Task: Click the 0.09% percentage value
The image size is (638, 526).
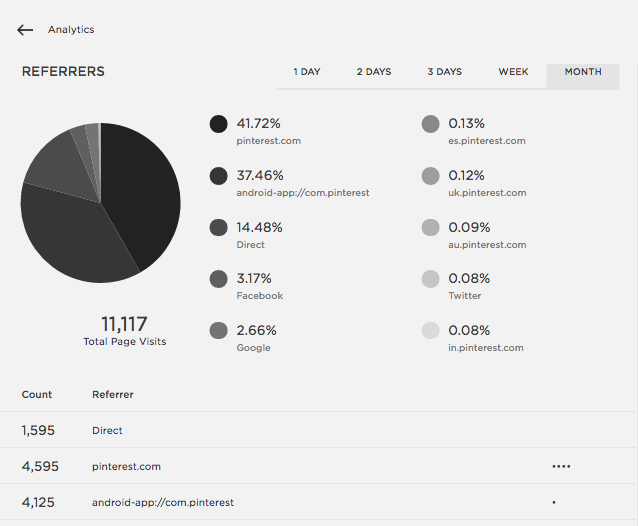Action: tap(469, 227)
